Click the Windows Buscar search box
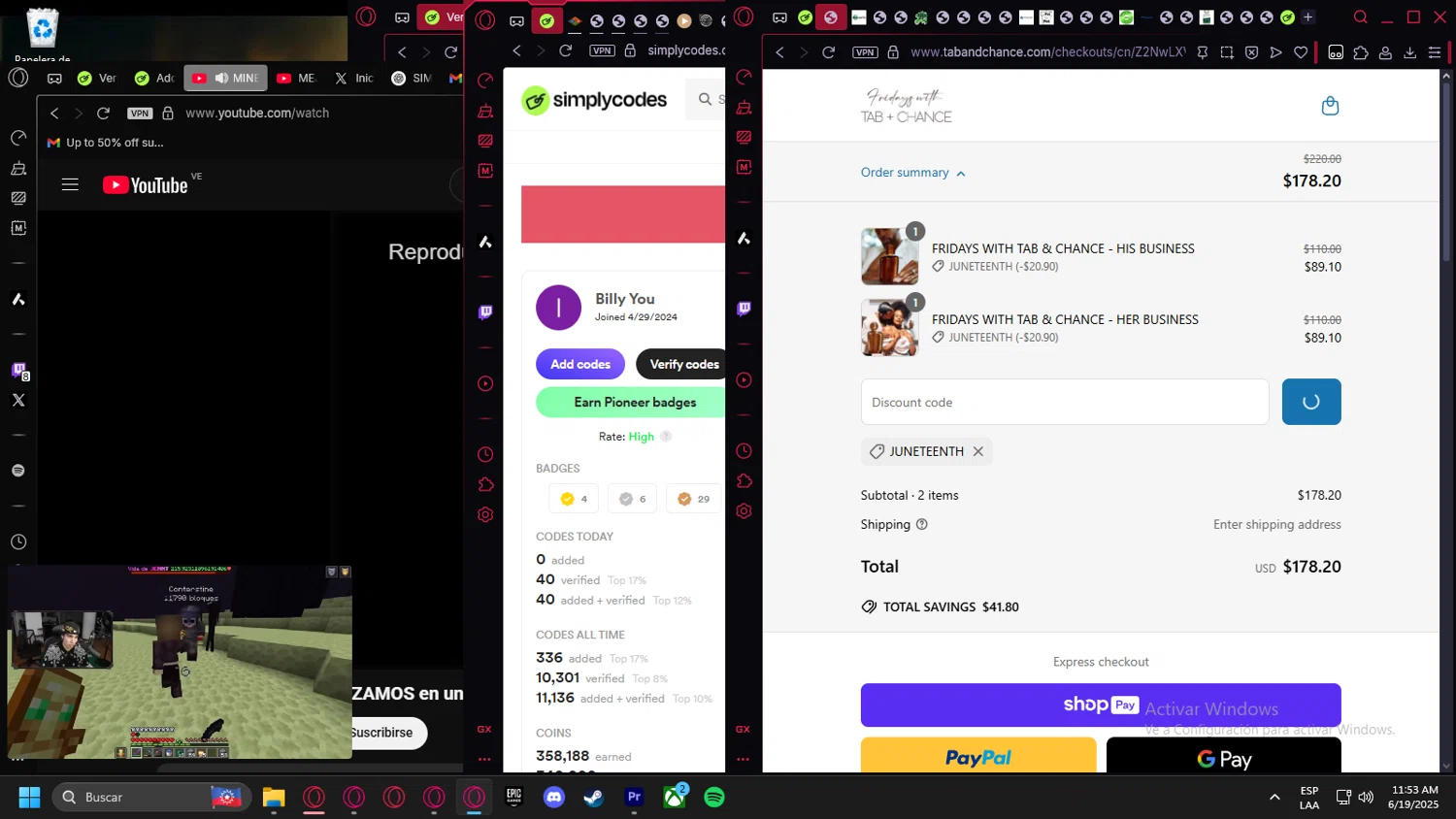 click(x=151, y=798)
